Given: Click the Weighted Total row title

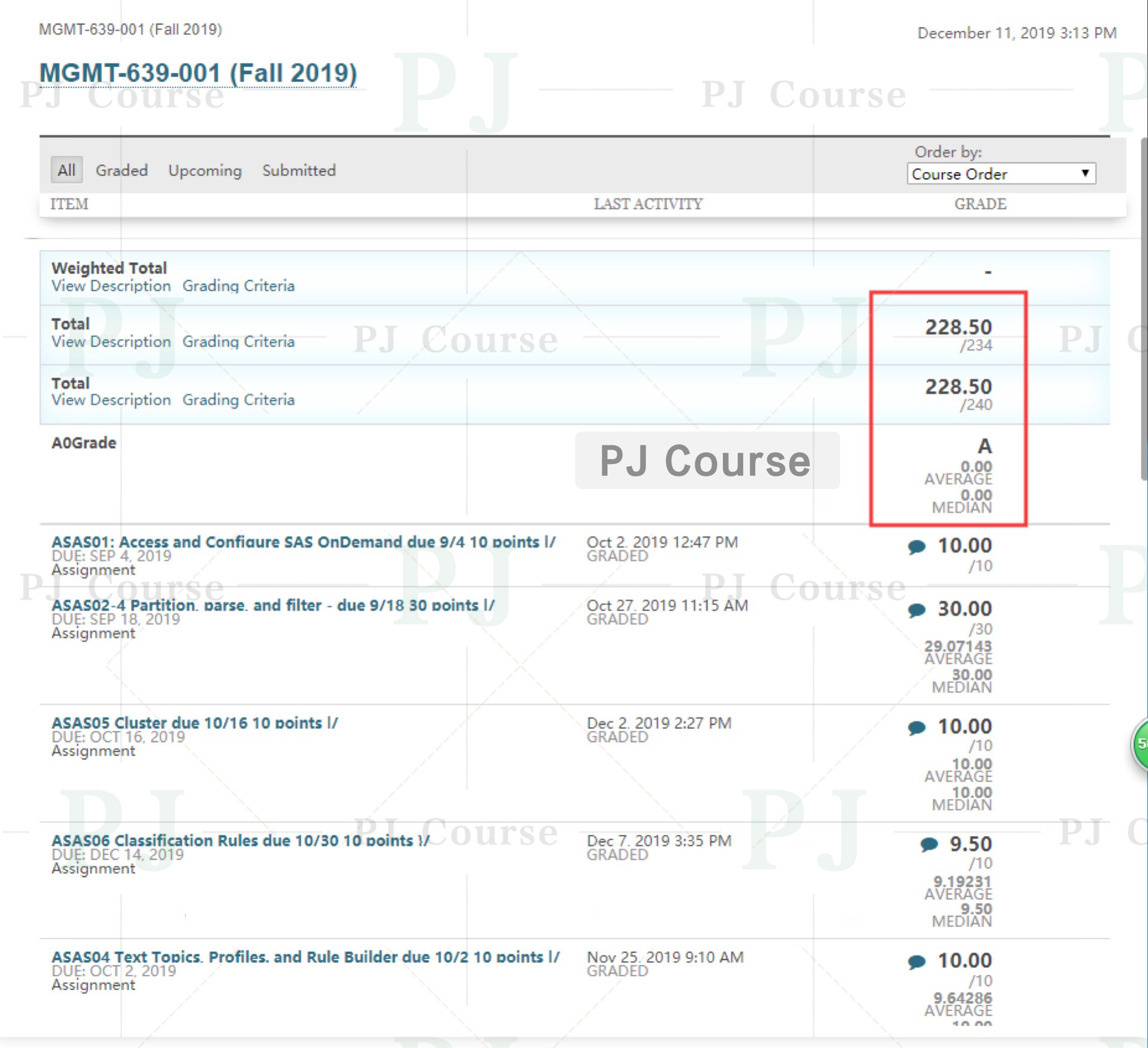Looking at the screenshot, I should [109, 268].
